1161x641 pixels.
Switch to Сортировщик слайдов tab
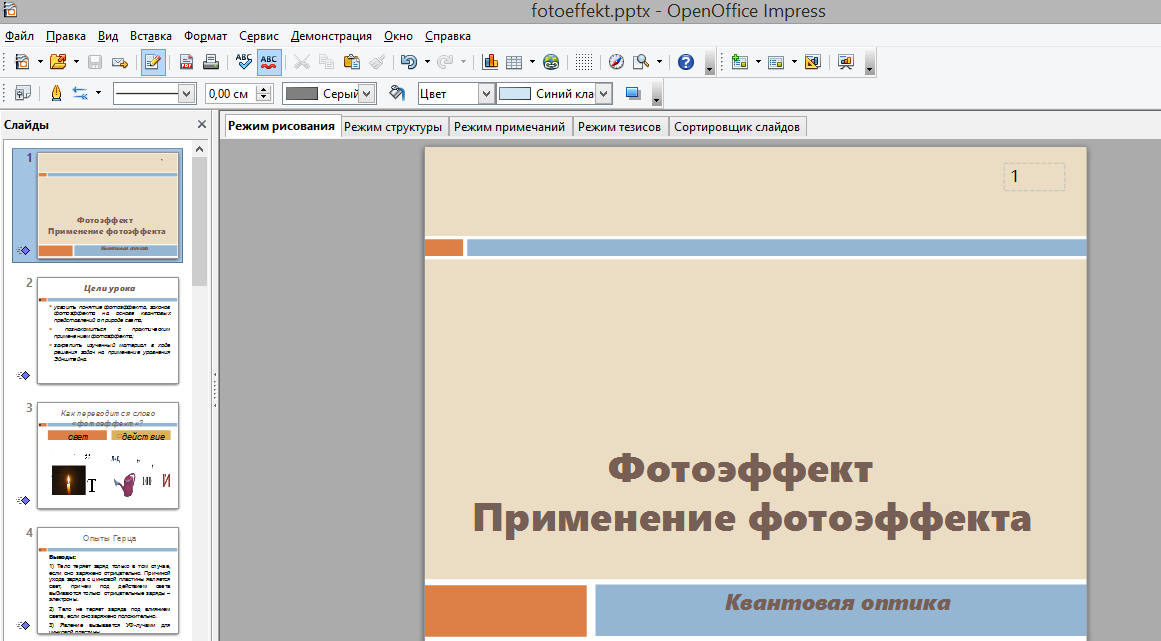(737, 127)
